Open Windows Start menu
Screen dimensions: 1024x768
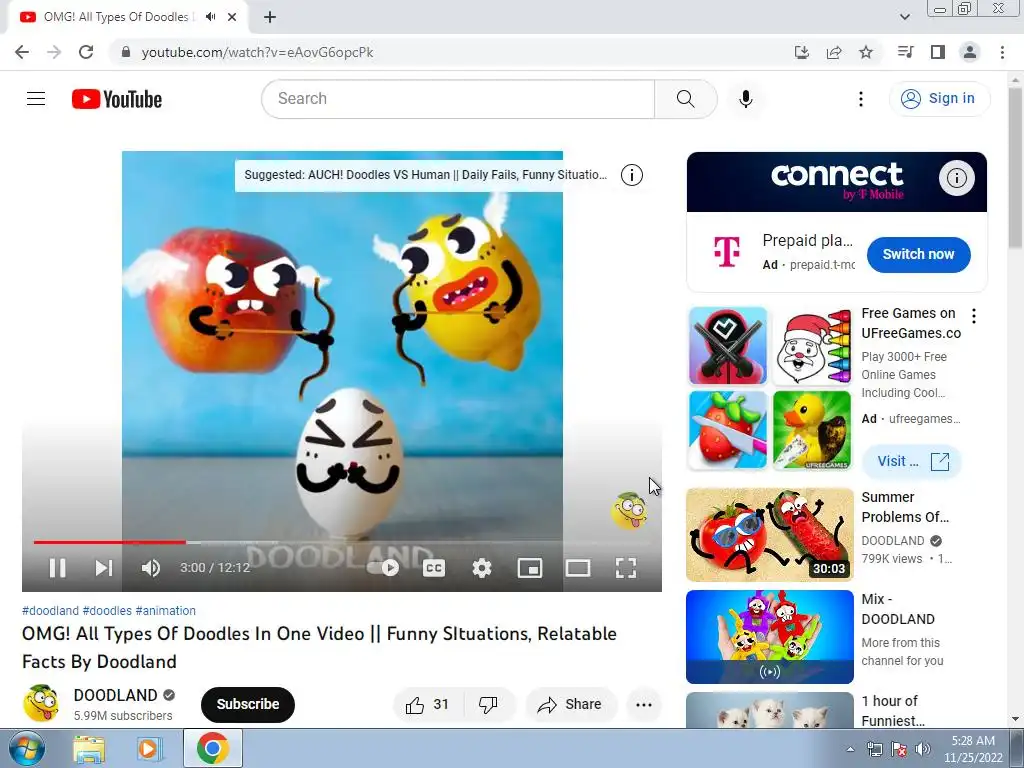click(x=26, y=748)
